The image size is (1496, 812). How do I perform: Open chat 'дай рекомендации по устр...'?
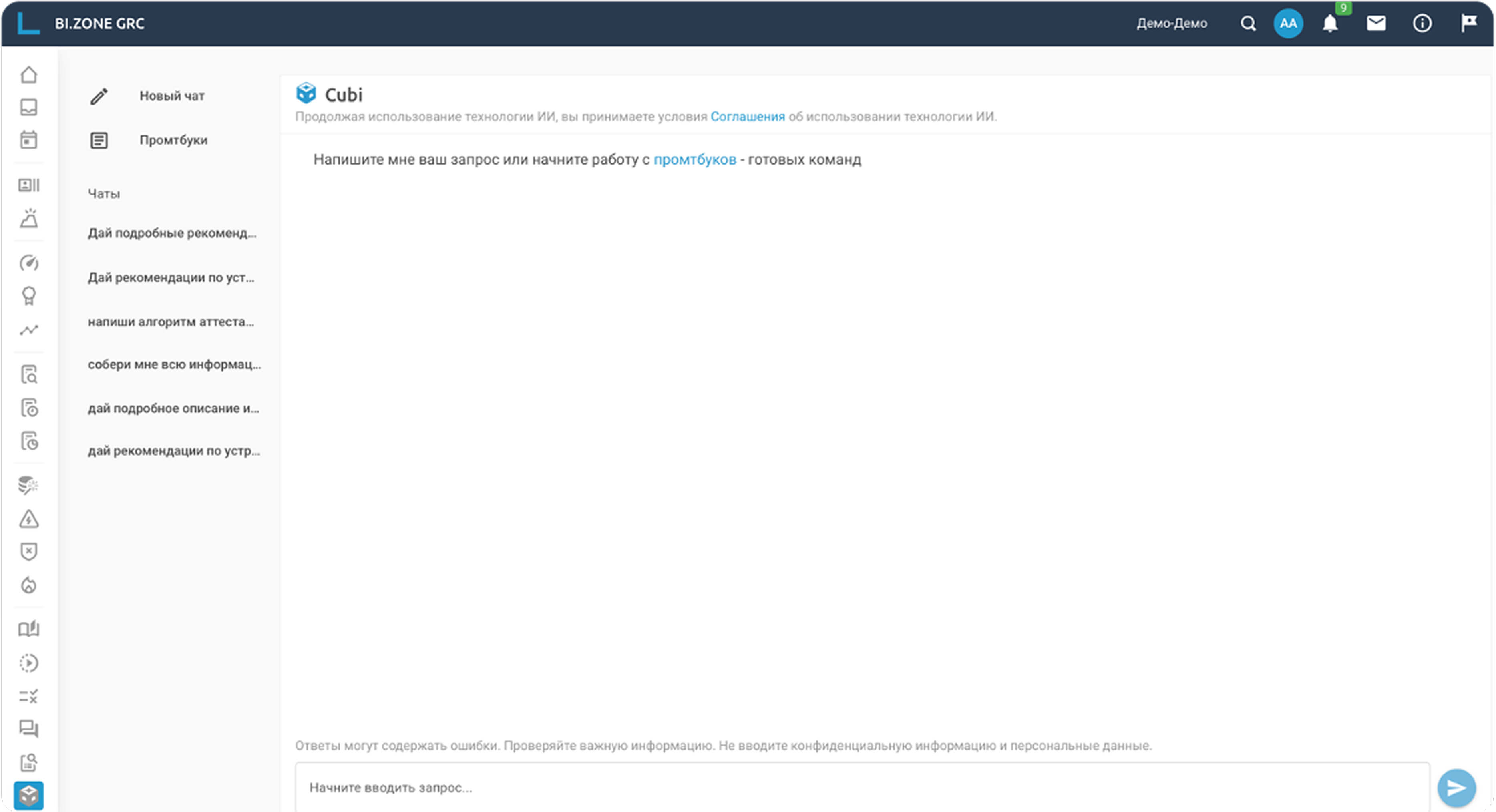(x=174, y=451)
